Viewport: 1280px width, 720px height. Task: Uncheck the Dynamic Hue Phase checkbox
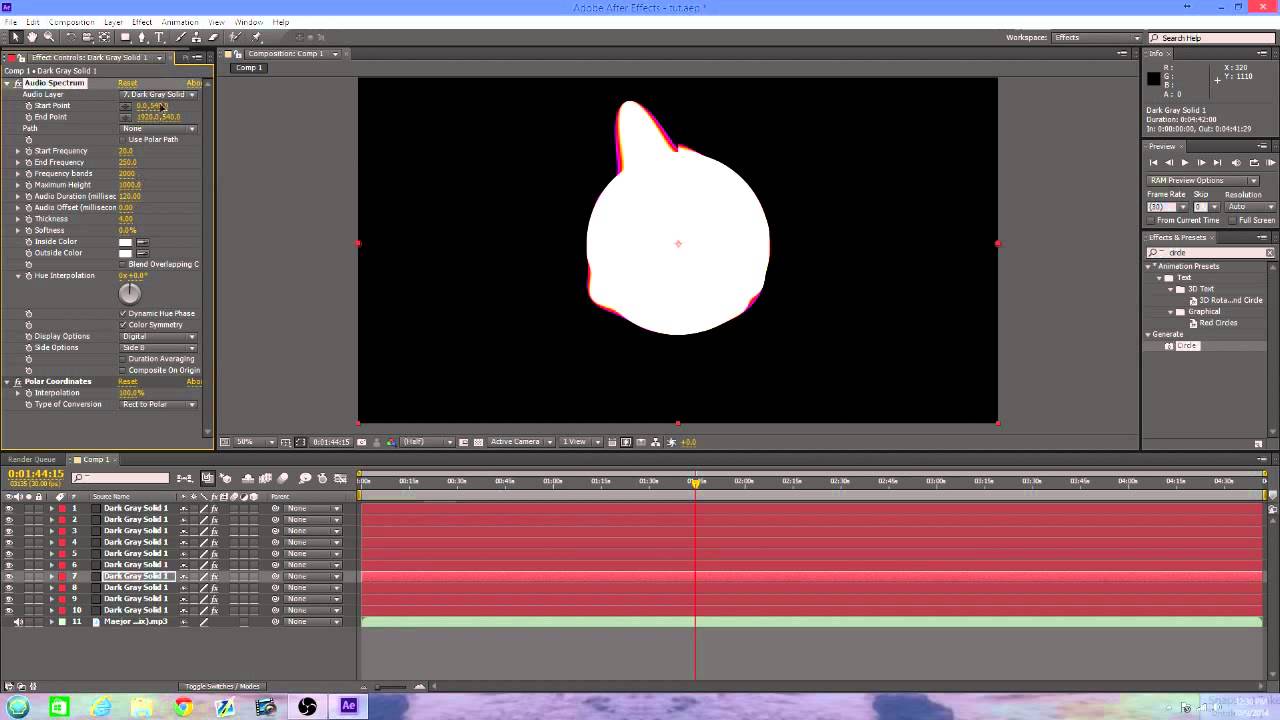point(123,313)
